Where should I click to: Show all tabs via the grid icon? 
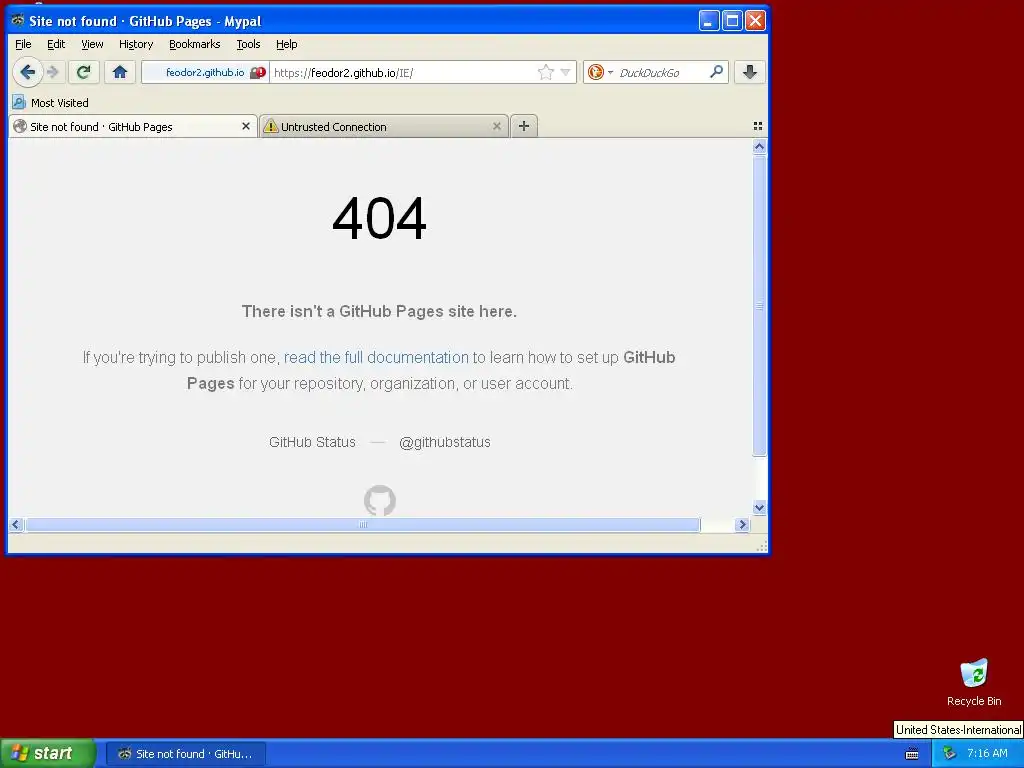click(758, 126)
